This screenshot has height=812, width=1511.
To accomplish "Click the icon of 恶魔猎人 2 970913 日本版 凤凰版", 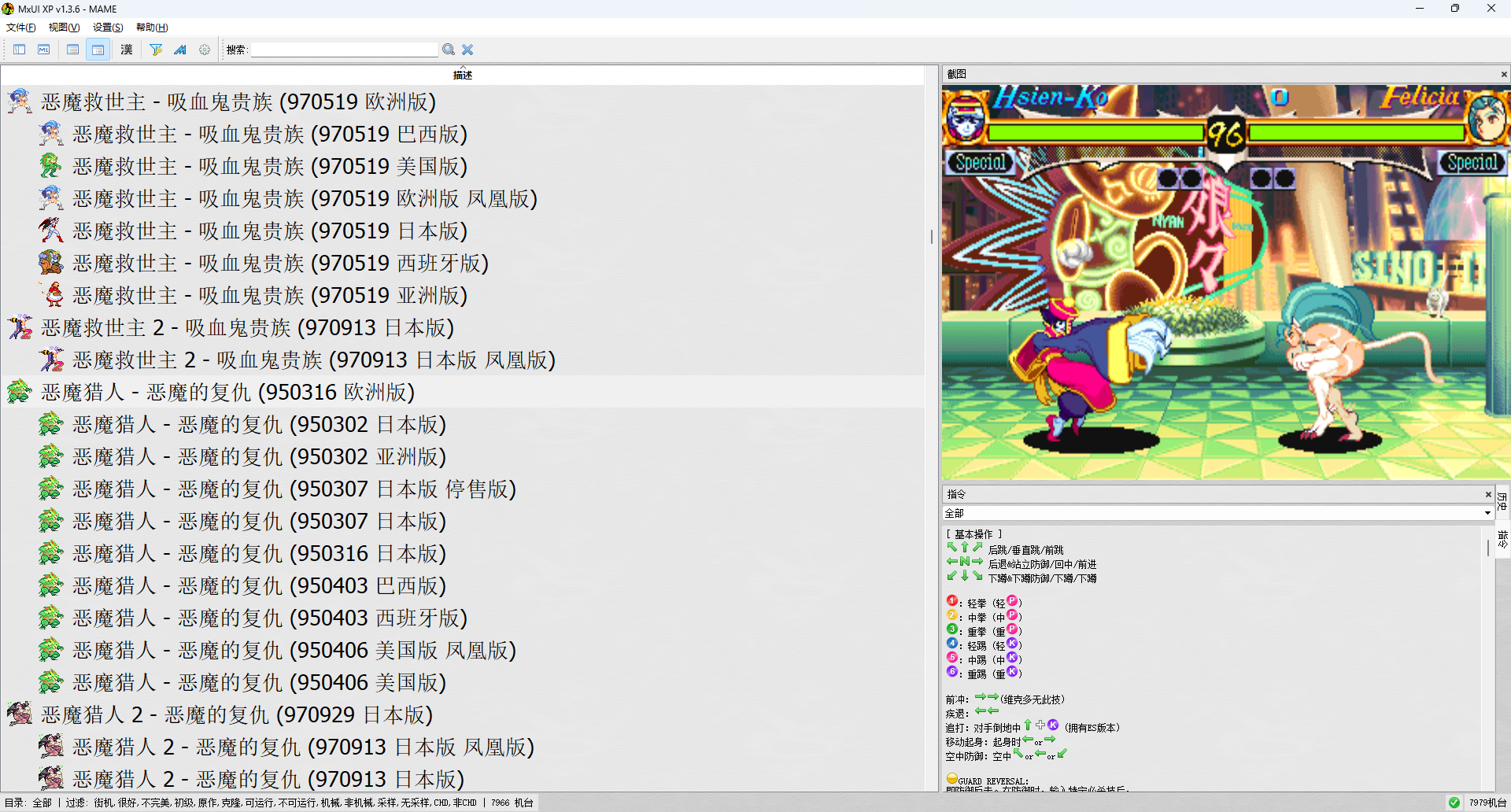I will tap(51, 747).
